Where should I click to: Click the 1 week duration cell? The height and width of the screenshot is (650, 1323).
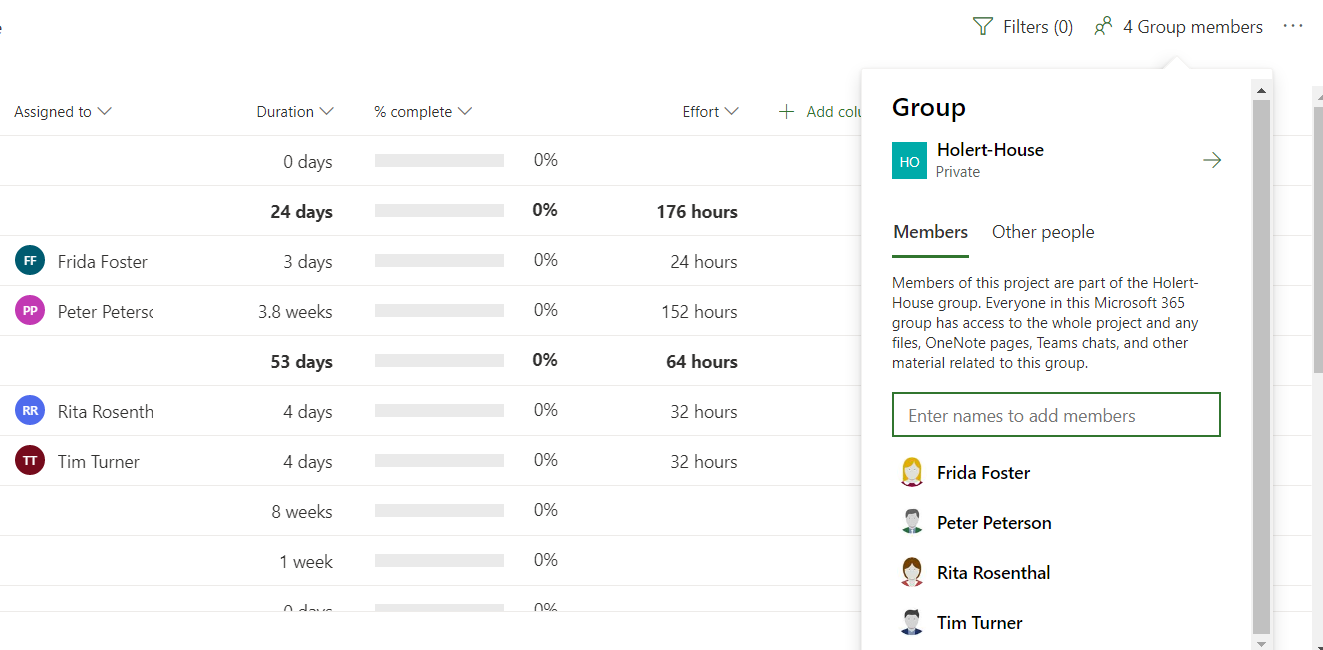click(x=306, y=562)
